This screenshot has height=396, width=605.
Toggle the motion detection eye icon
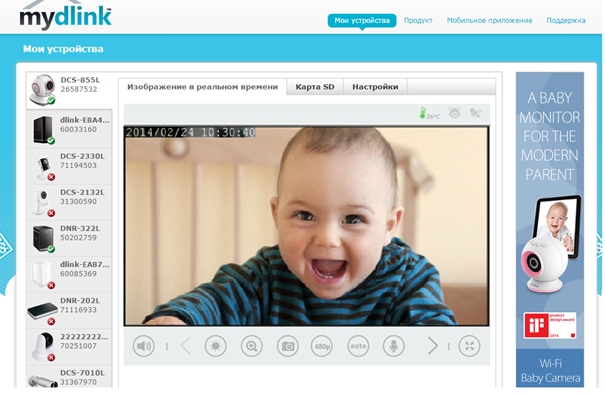pyautogui.click(x=455, y=113)
